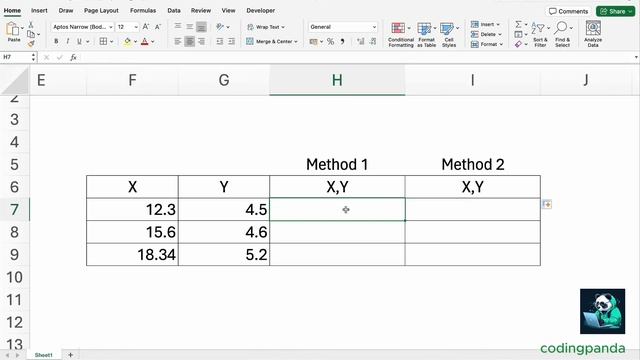Switch to the Data tab
This screenshot has height=360, width=640.
click(174, 11)
